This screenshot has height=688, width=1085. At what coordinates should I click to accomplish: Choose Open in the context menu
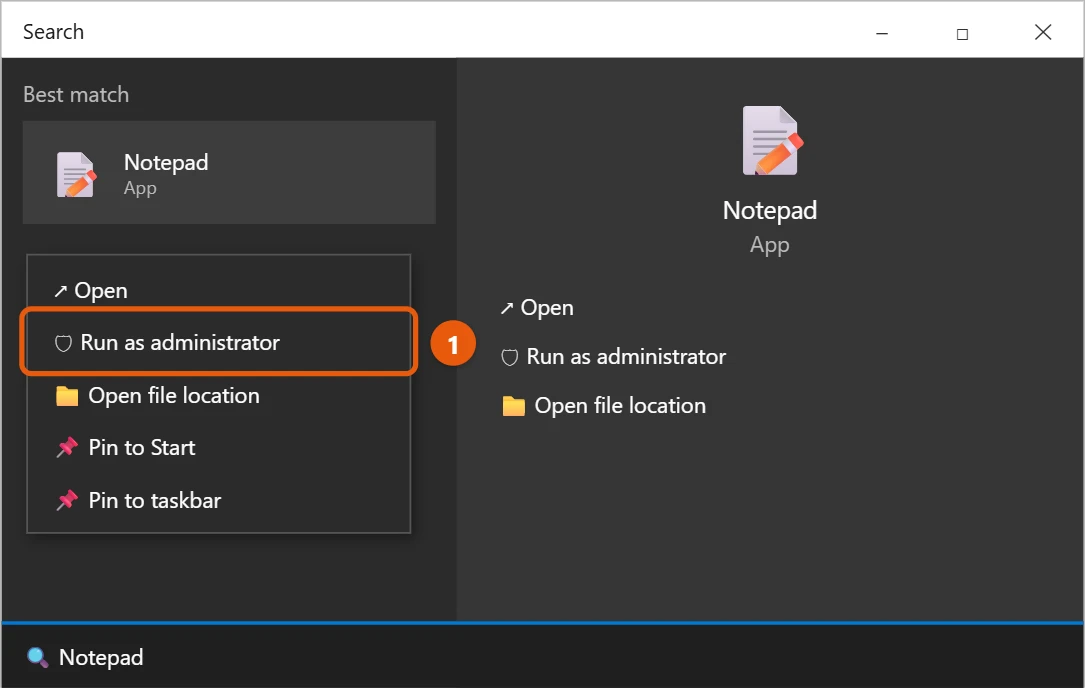click(x=219, y=290)
